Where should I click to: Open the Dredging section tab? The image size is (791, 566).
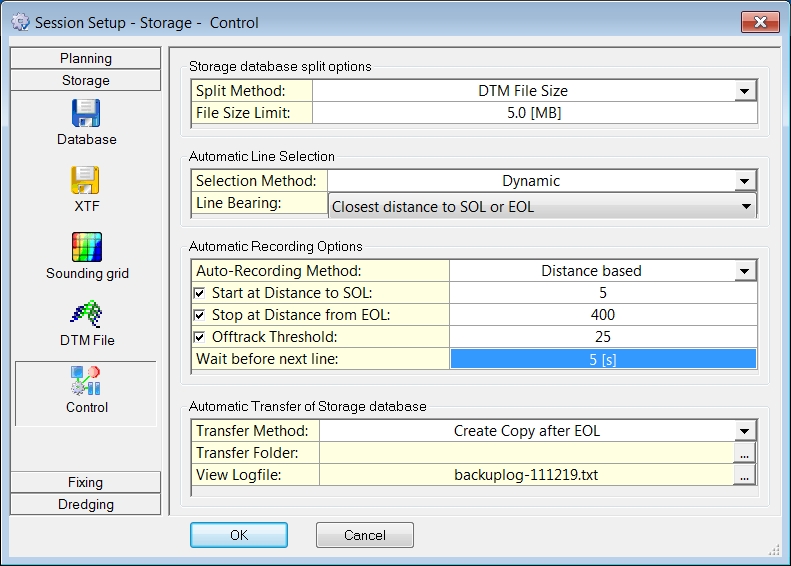(86, 505)
